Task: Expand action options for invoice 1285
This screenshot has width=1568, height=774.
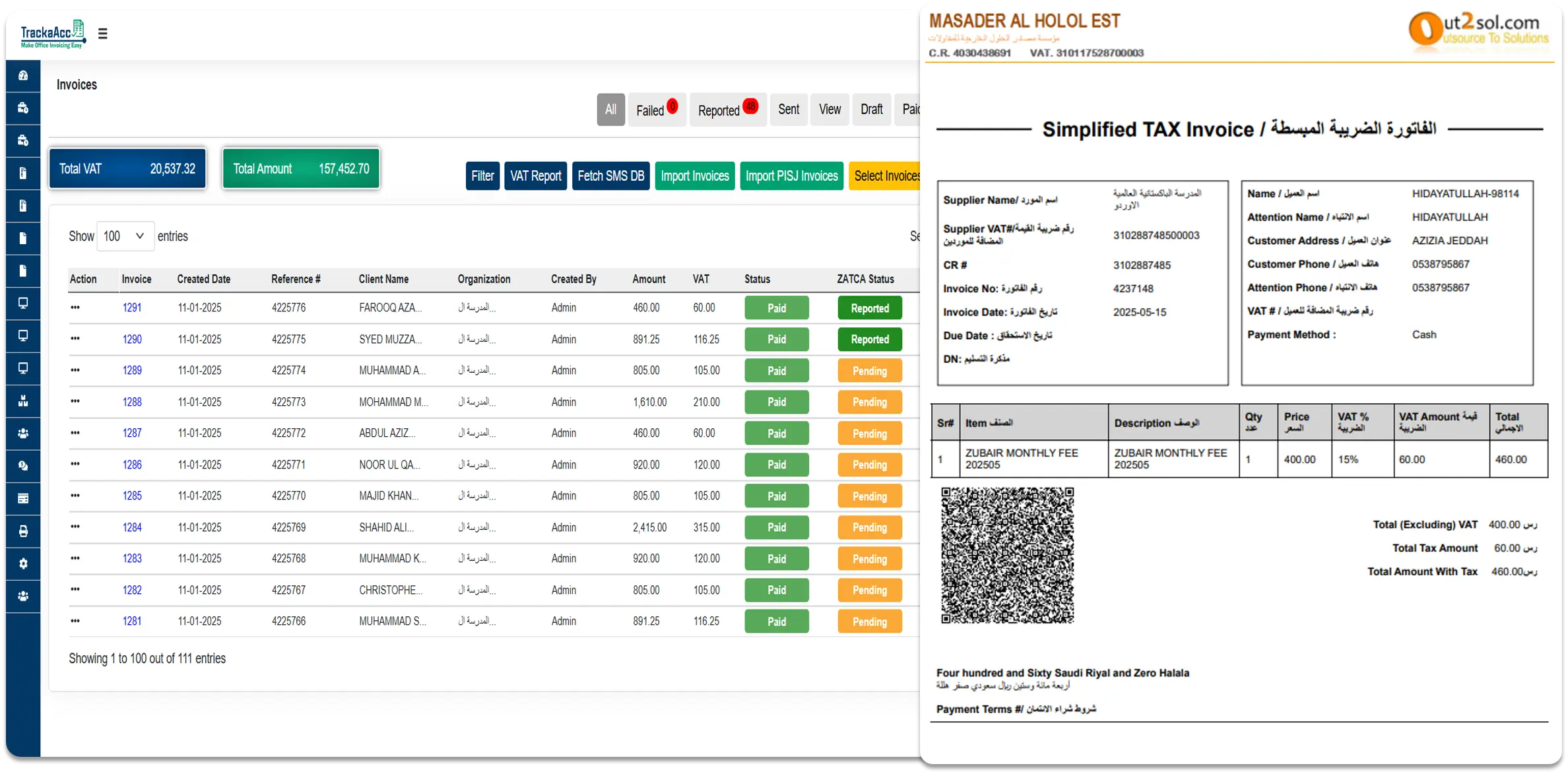Action: point(75,496)
